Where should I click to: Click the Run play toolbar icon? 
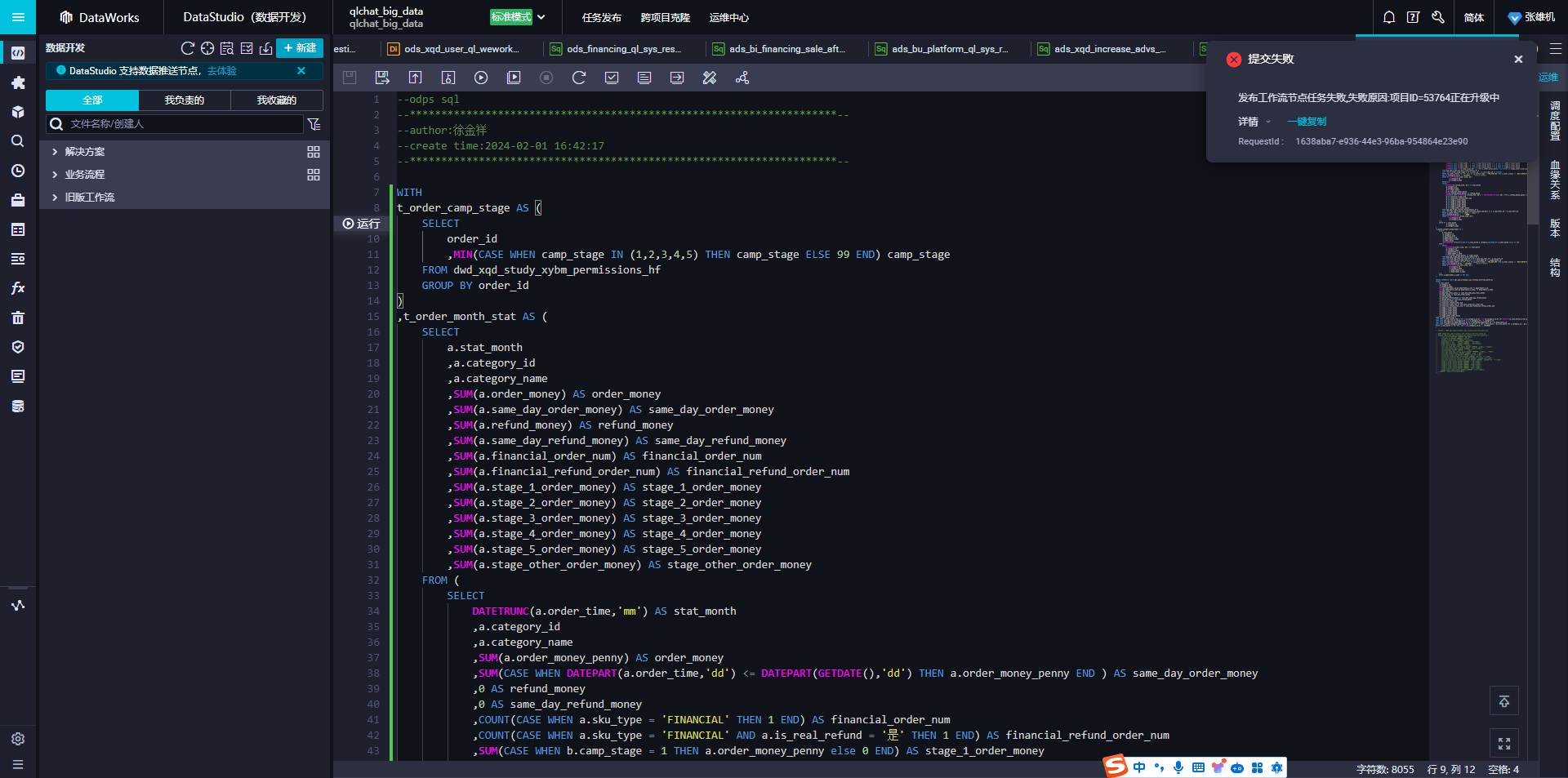tap(481, 78)
